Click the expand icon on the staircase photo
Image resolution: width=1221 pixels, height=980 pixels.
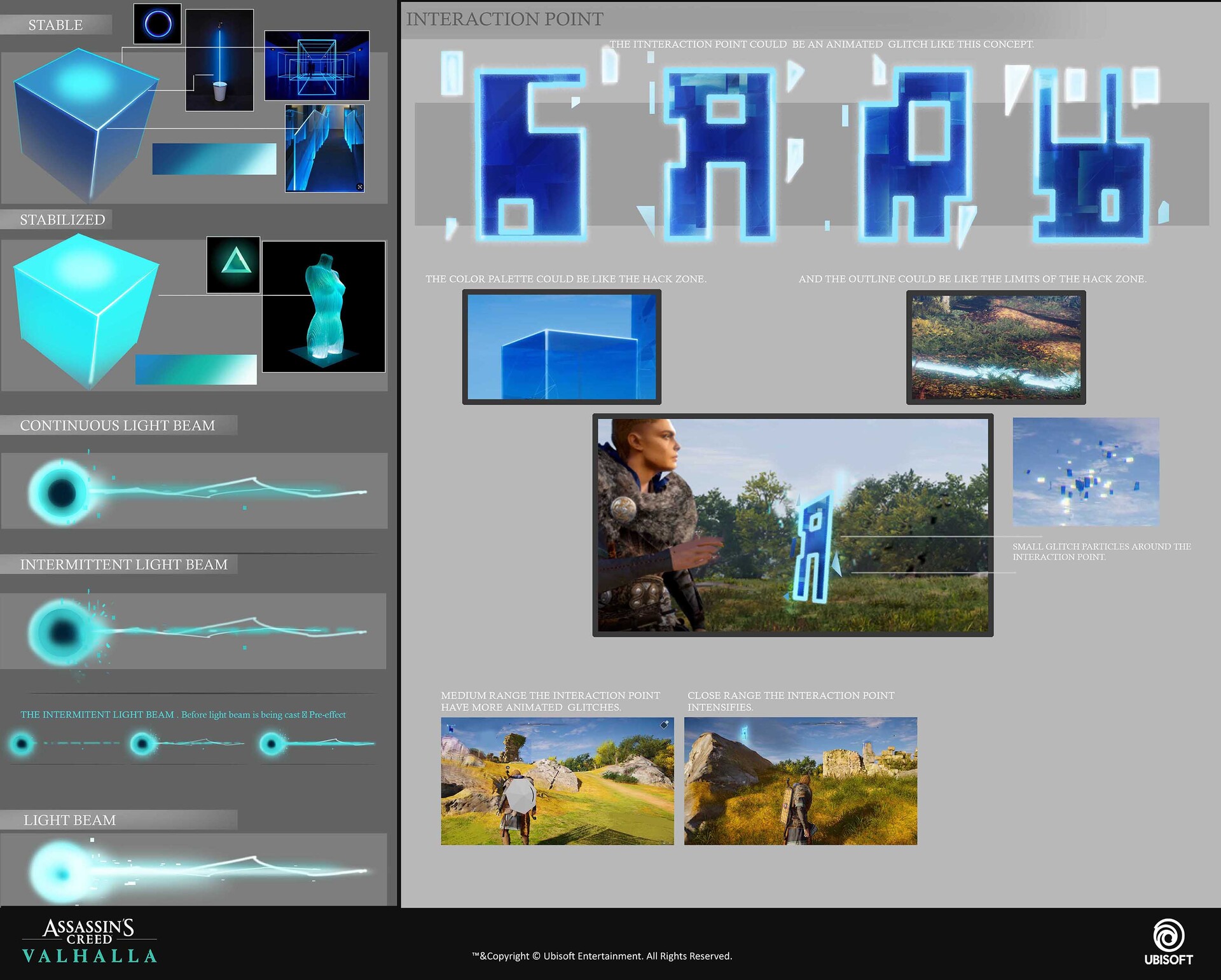360,187
